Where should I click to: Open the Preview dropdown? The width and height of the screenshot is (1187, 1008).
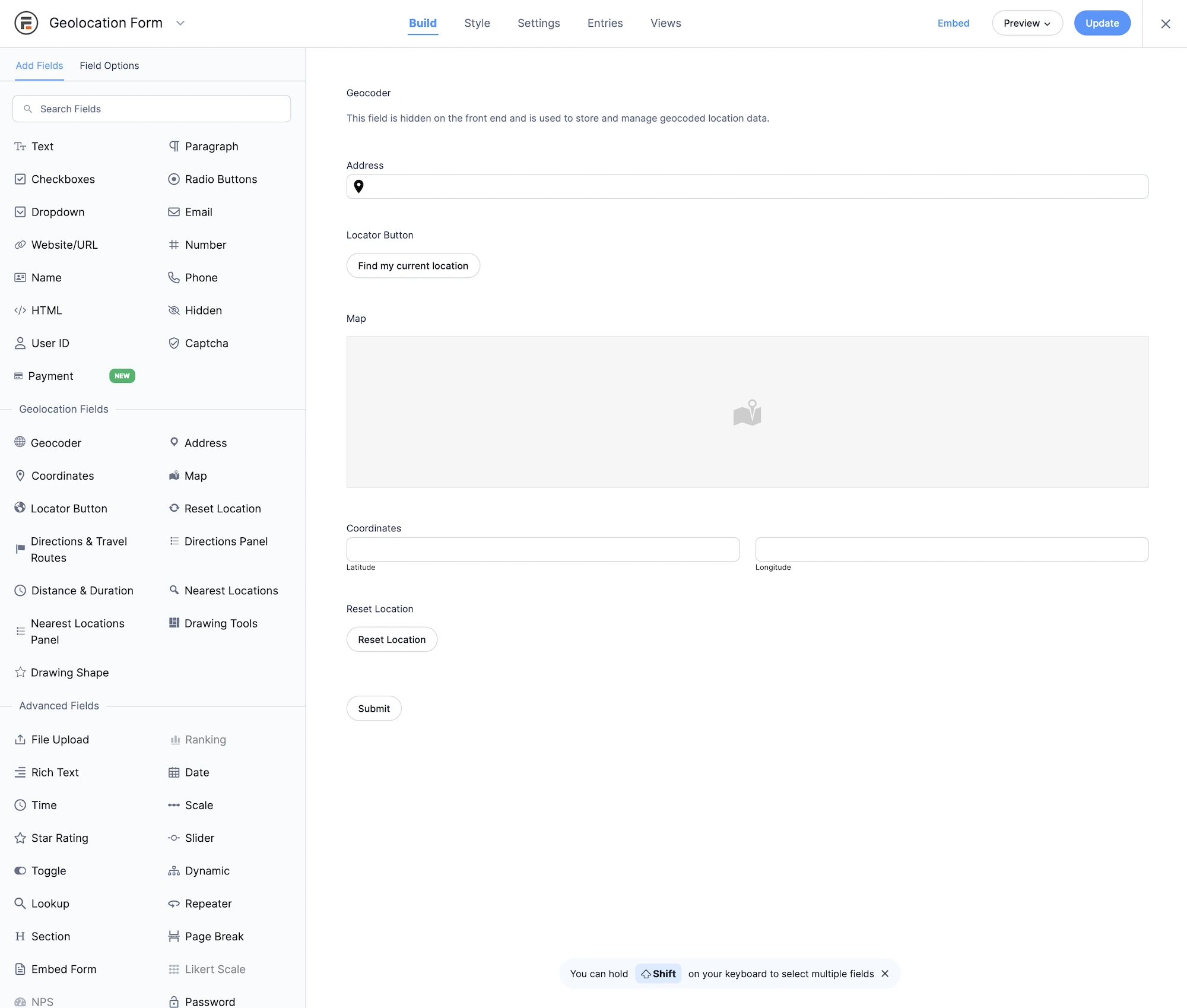point(1027,23)
